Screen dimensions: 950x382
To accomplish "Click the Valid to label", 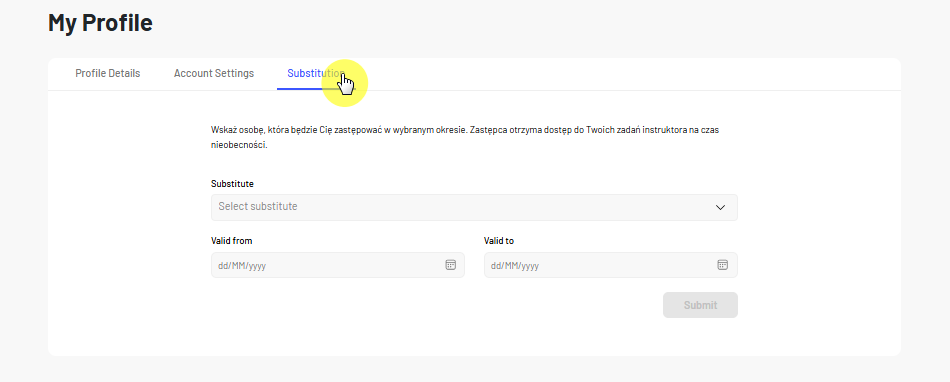I will [x=499, y=241].
